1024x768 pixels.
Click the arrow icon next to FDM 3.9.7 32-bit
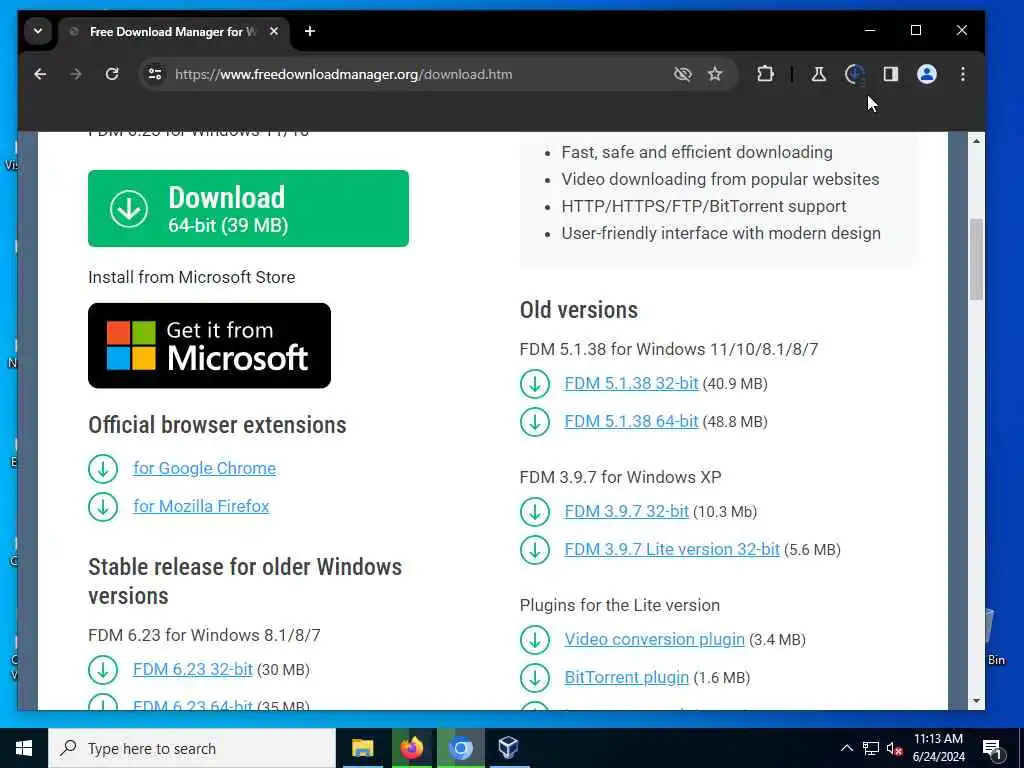[535, 511]
